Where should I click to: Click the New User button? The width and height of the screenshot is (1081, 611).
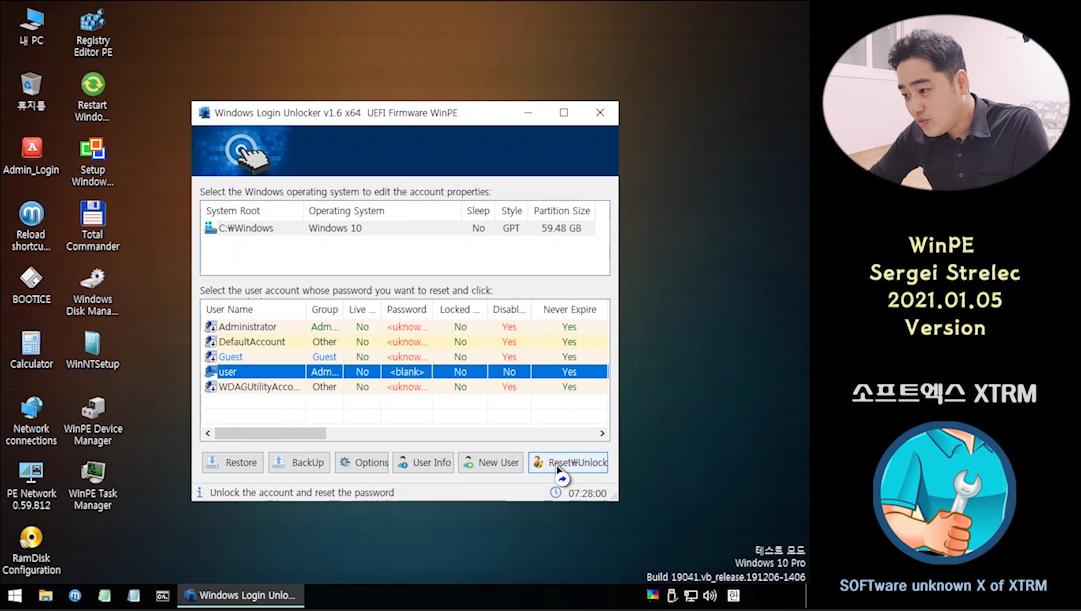coord(491,462)
